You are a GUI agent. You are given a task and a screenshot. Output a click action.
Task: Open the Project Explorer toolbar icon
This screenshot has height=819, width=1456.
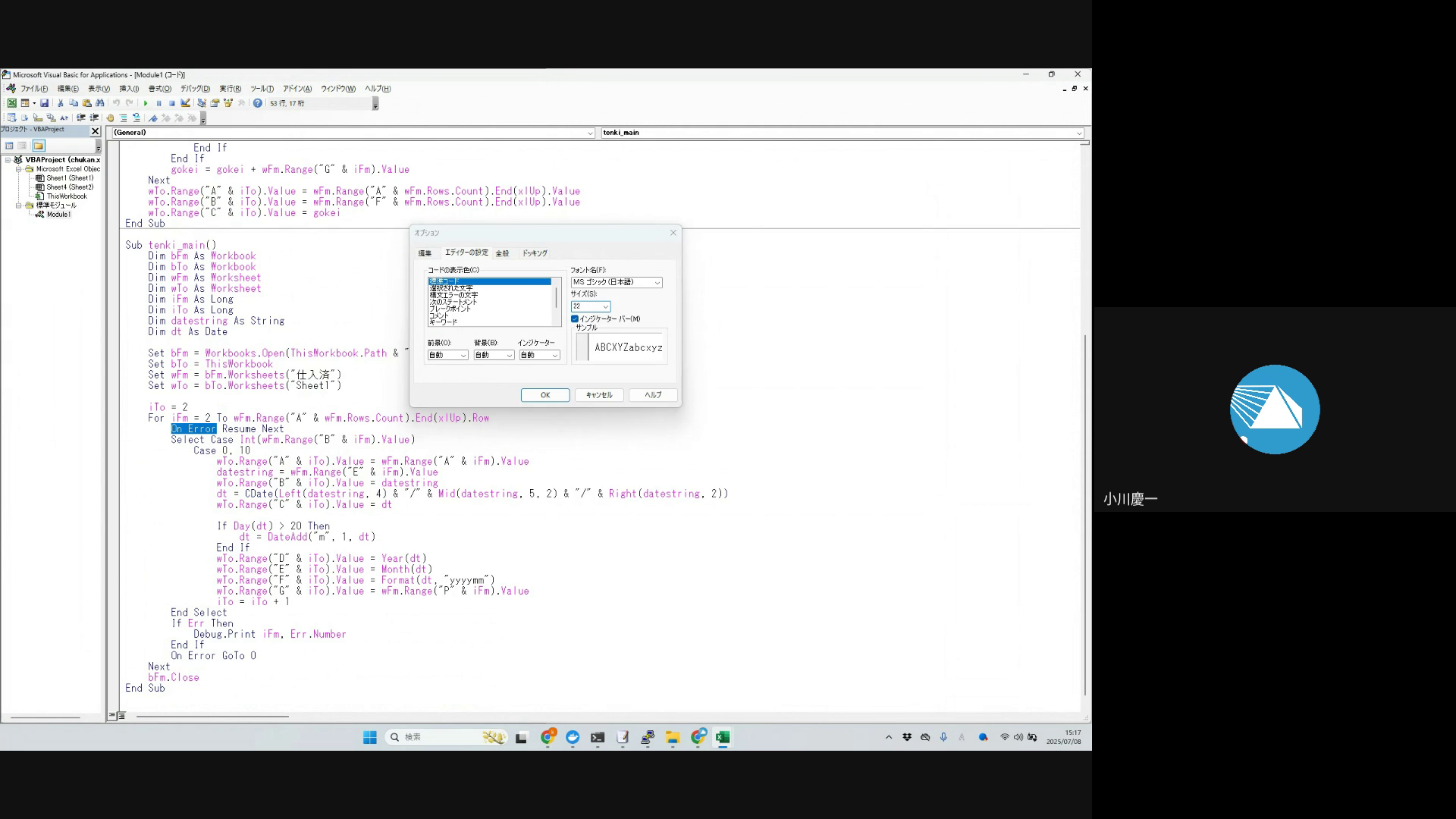tap(202, 103)
